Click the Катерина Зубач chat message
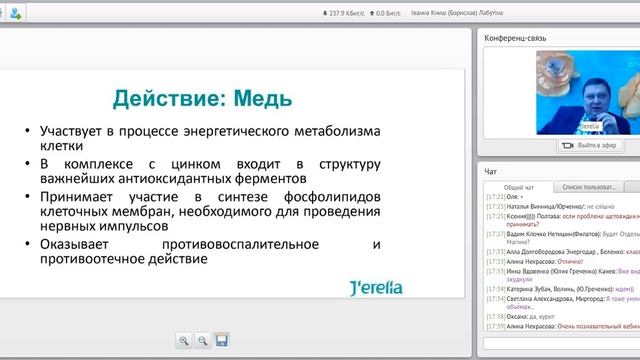The width and height of the screenshot is (640, 360). point(560,289)
